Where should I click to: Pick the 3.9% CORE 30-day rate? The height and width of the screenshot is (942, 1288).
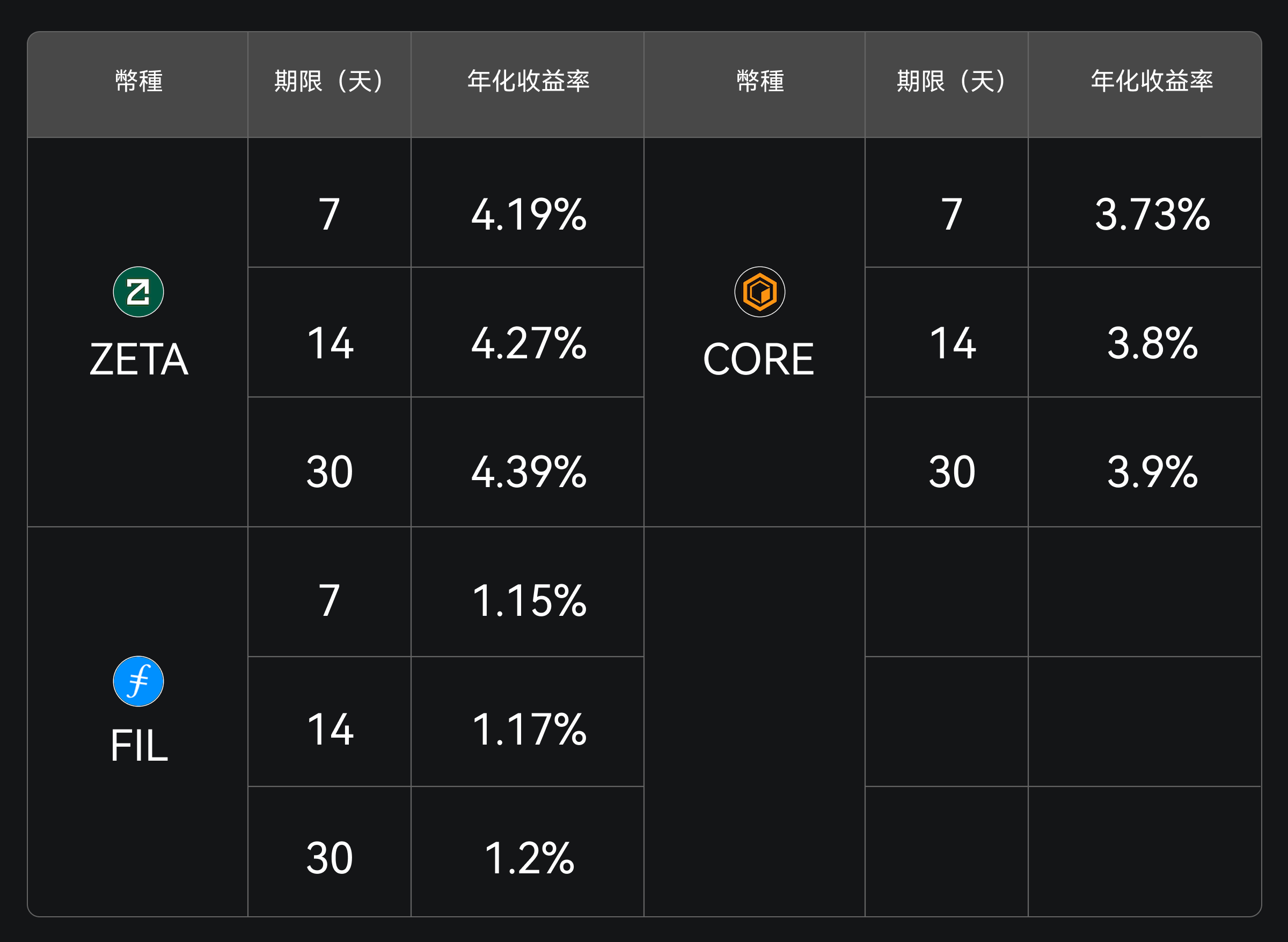point(1152,473)
